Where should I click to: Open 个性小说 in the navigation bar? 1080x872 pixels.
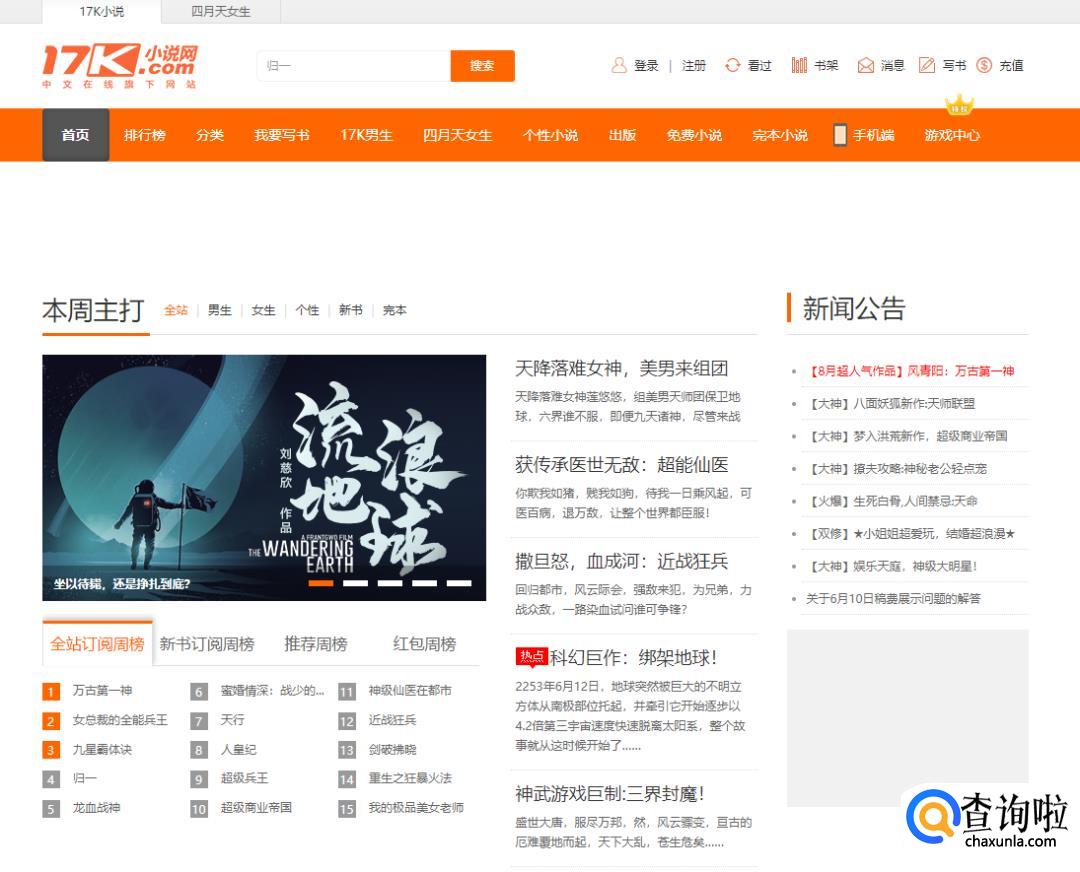[550, 135]
